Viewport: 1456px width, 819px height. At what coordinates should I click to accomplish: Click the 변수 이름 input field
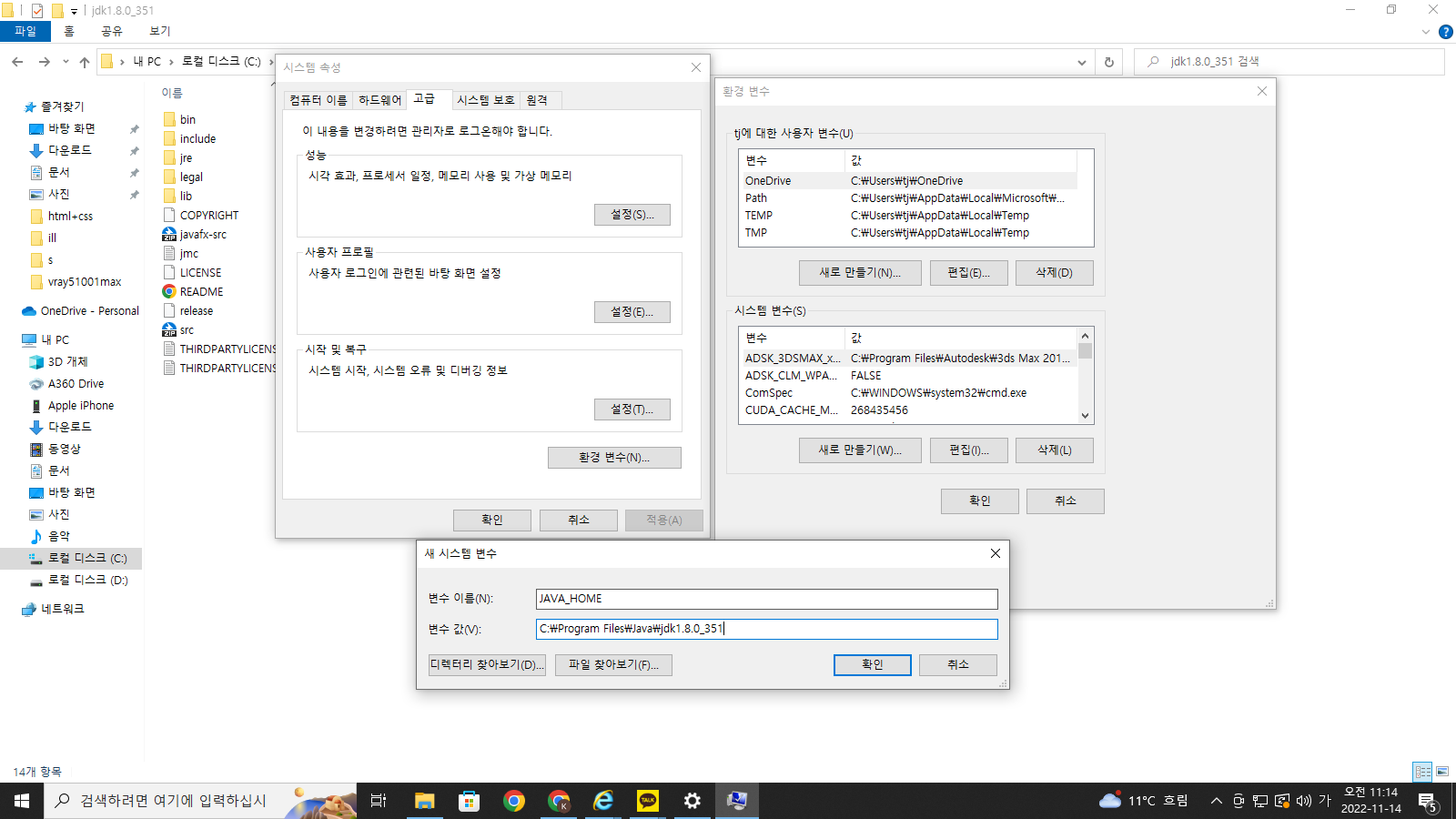coord(767,599)
